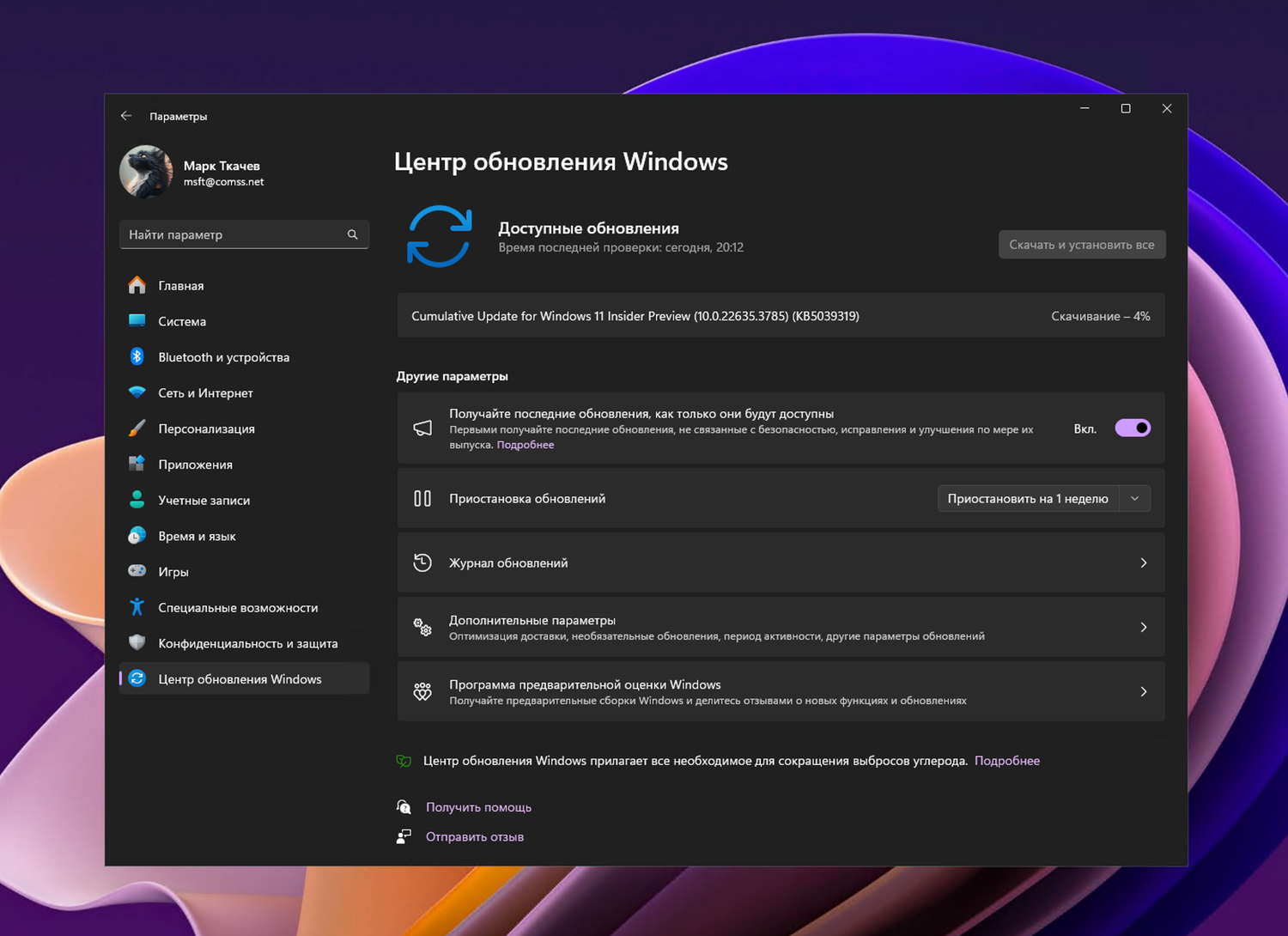Select Время и язык in the sidebar
This screenshot has width=1288, height=936.
[x=244, y=536]
